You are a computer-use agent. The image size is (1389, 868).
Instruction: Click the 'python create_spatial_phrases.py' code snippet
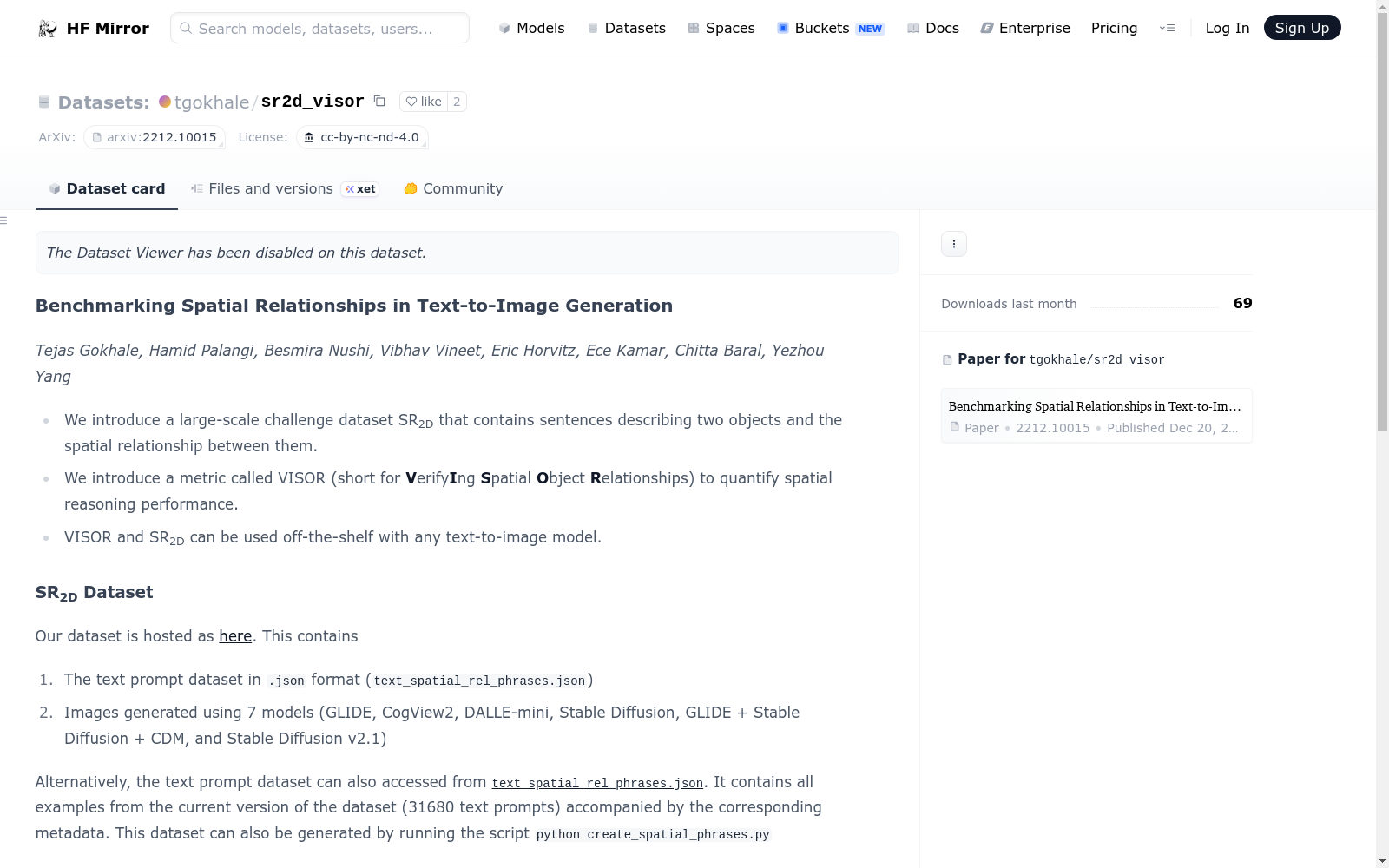pyautogui.click(x=653, y=834)
